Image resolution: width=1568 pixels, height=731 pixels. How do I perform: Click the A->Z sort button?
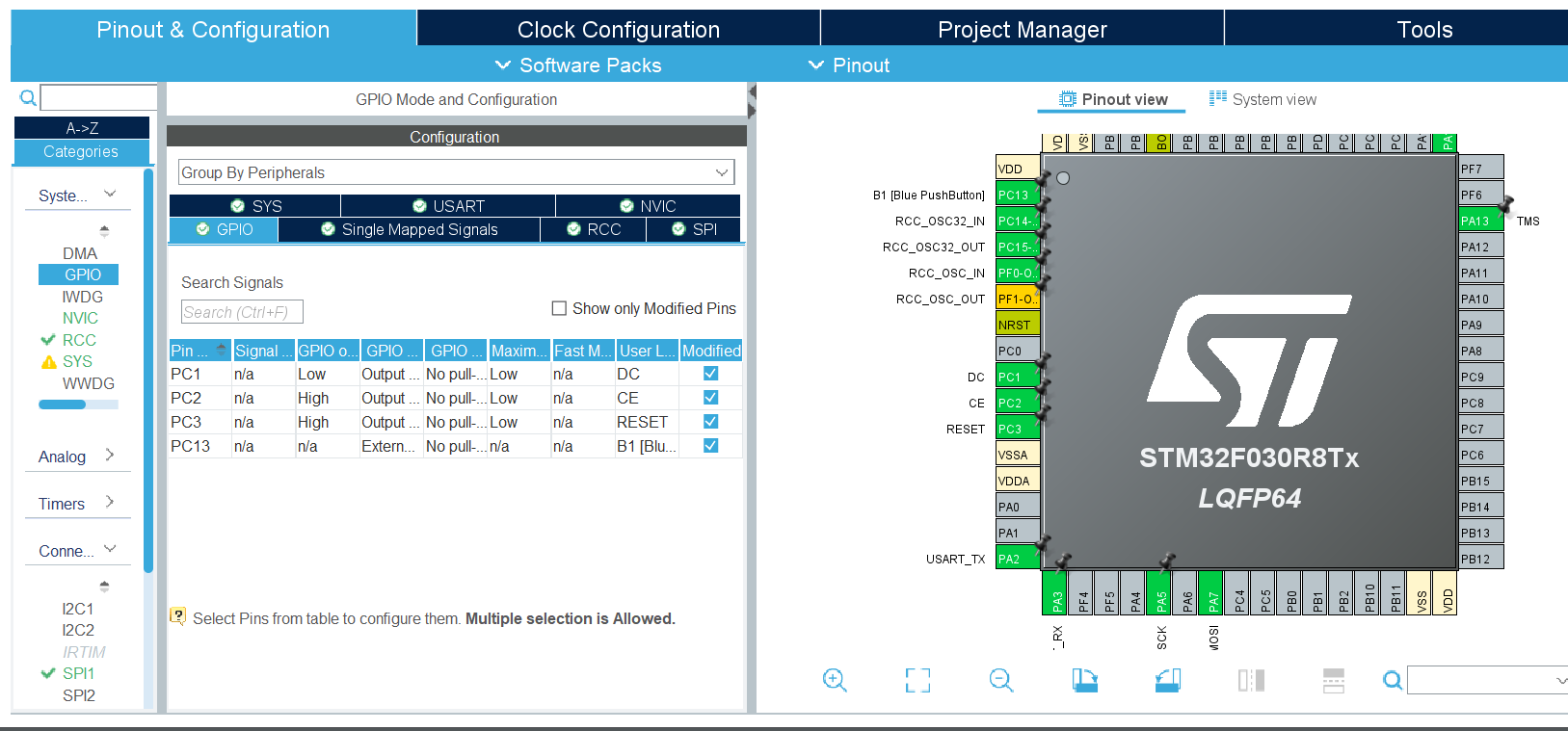[x=82, y=128]
